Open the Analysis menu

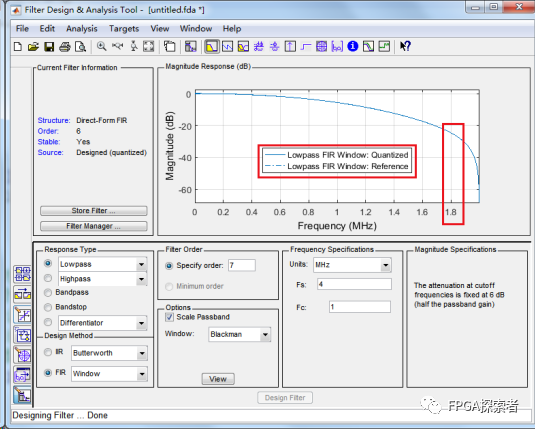pos(82,28)
